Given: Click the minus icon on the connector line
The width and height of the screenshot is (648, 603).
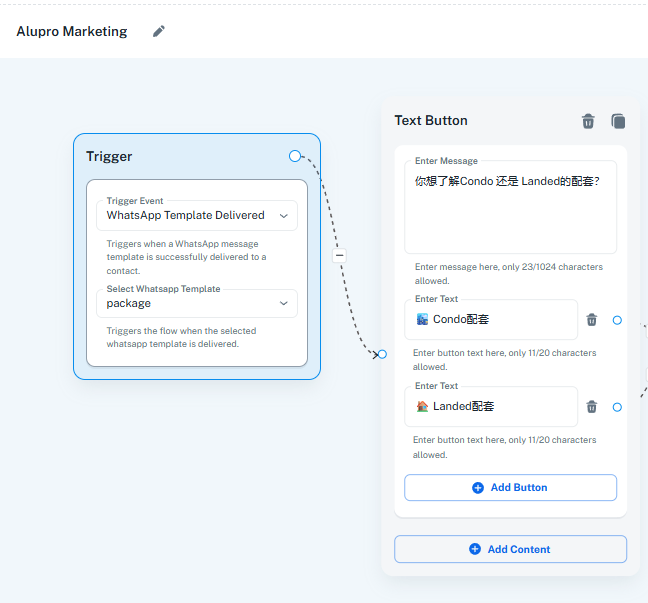Looking at the screenshot, I should point(339,256).
